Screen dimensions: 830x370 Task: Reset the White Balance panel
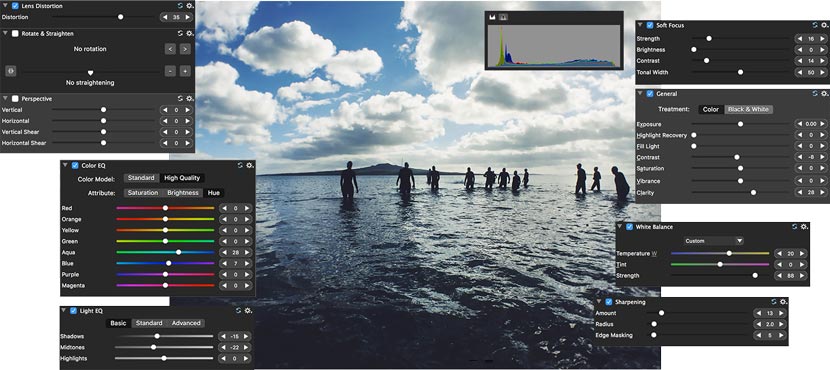[795, 227]
